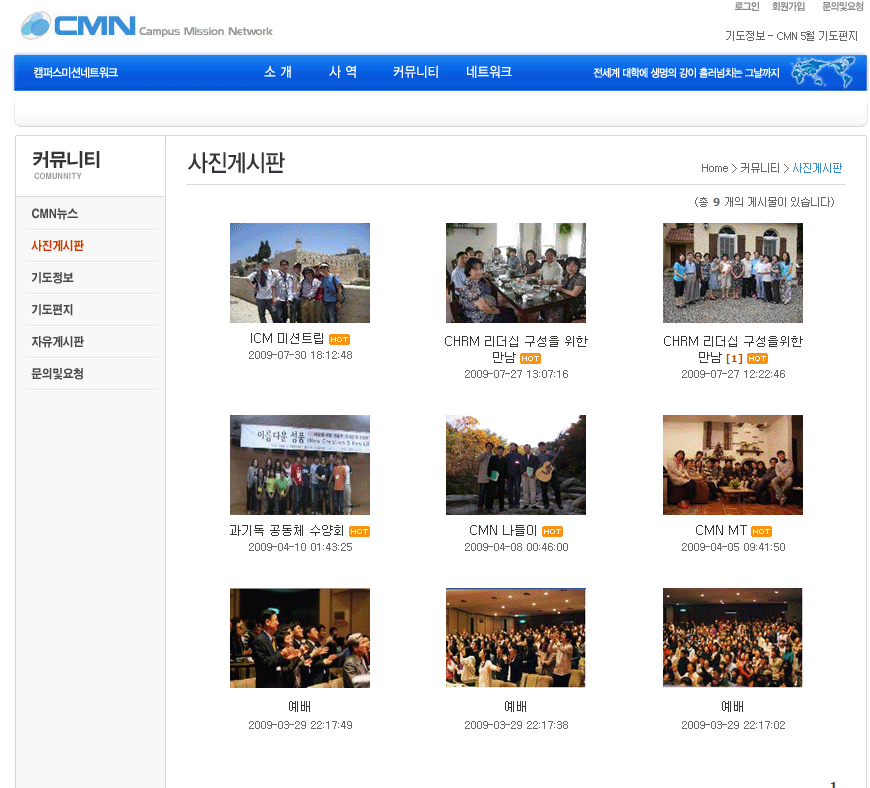Click the date 2009-04-05 09:41:50

[x=733, y=547]
